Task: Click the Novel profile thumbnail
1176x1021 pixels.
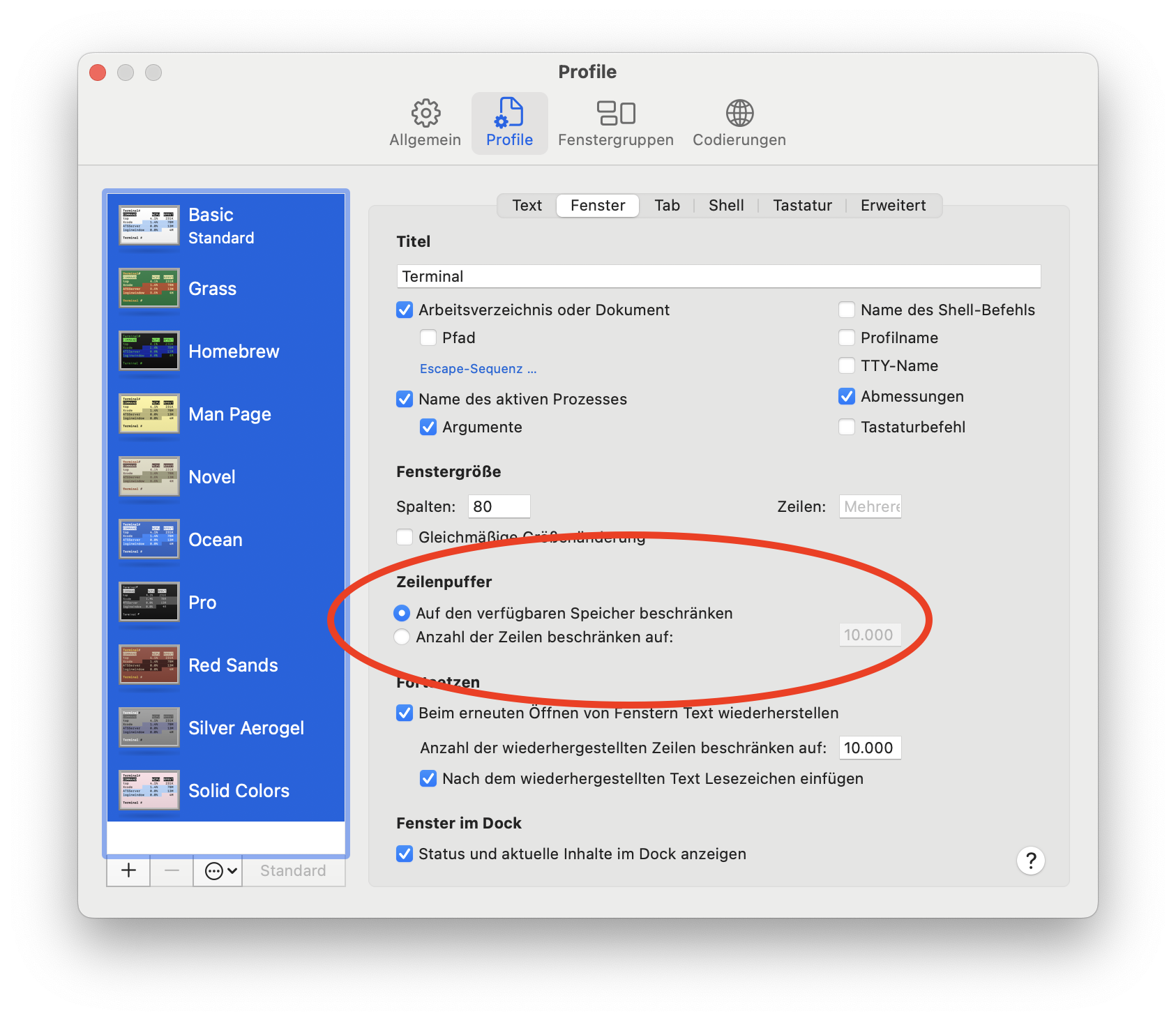Action: (149, 476)
